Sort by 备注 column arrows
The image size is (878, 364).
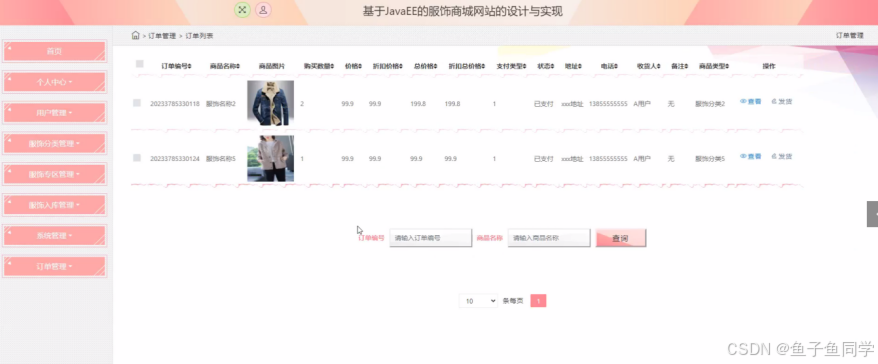click(686, 66)
